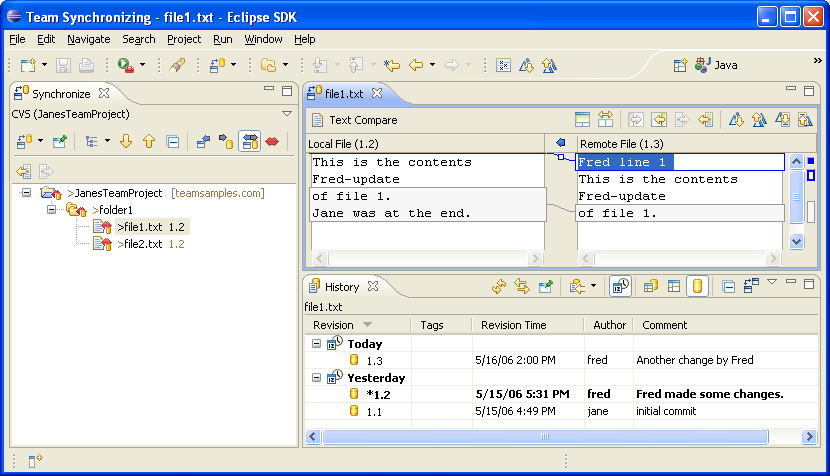Pin the History view
Viewport: 830px width, 476px height.
point(545,286)
